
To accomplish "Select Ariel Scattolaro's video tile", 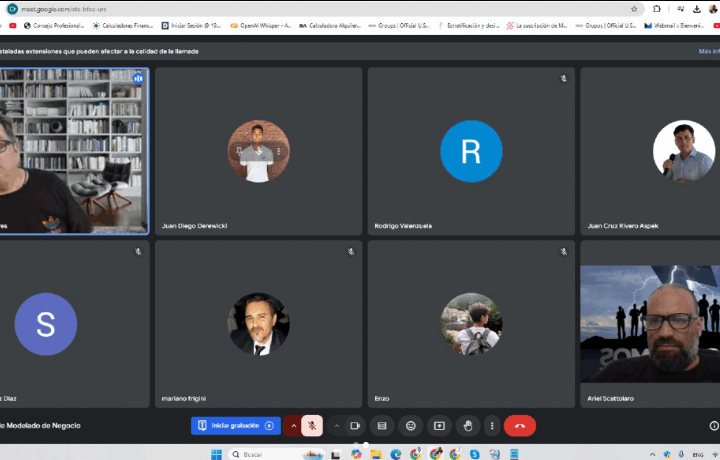I will (x=650, y=324).
